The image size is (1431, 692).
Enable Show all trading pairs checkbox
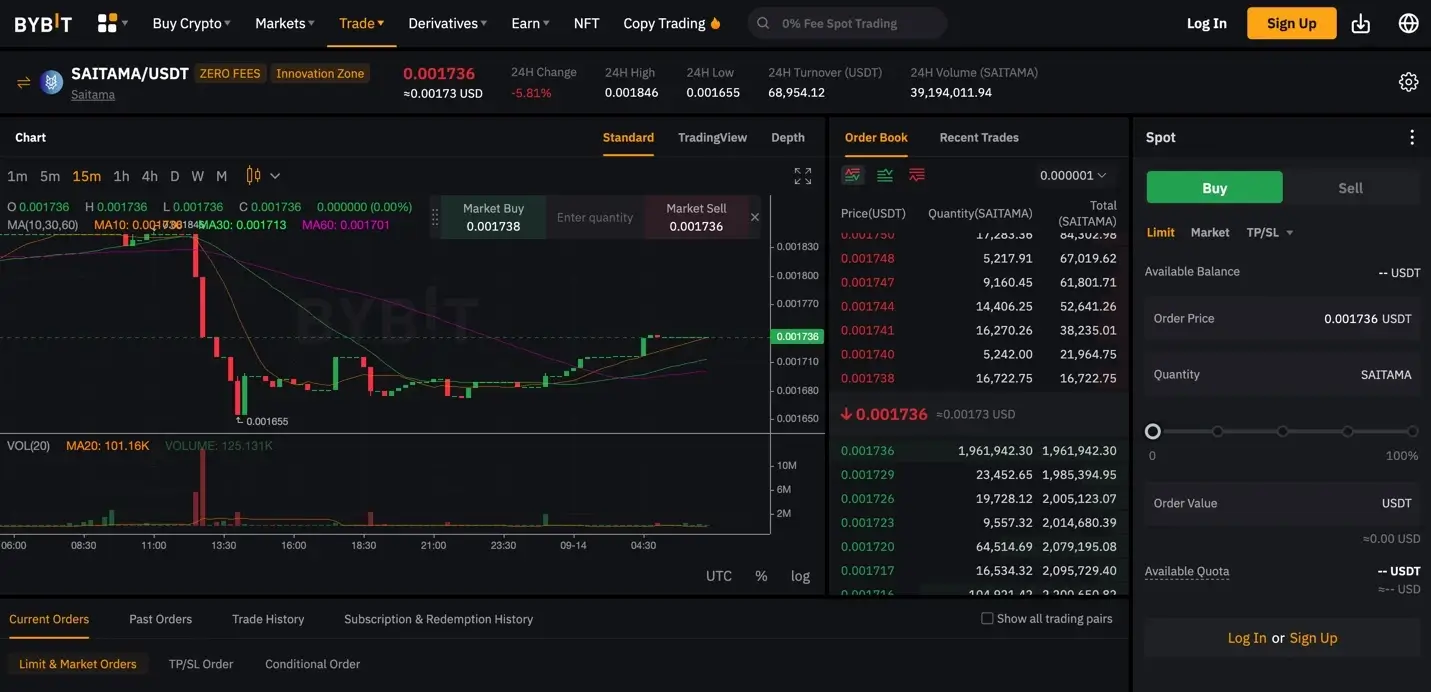pyautogui.click(x=987, y=619)
